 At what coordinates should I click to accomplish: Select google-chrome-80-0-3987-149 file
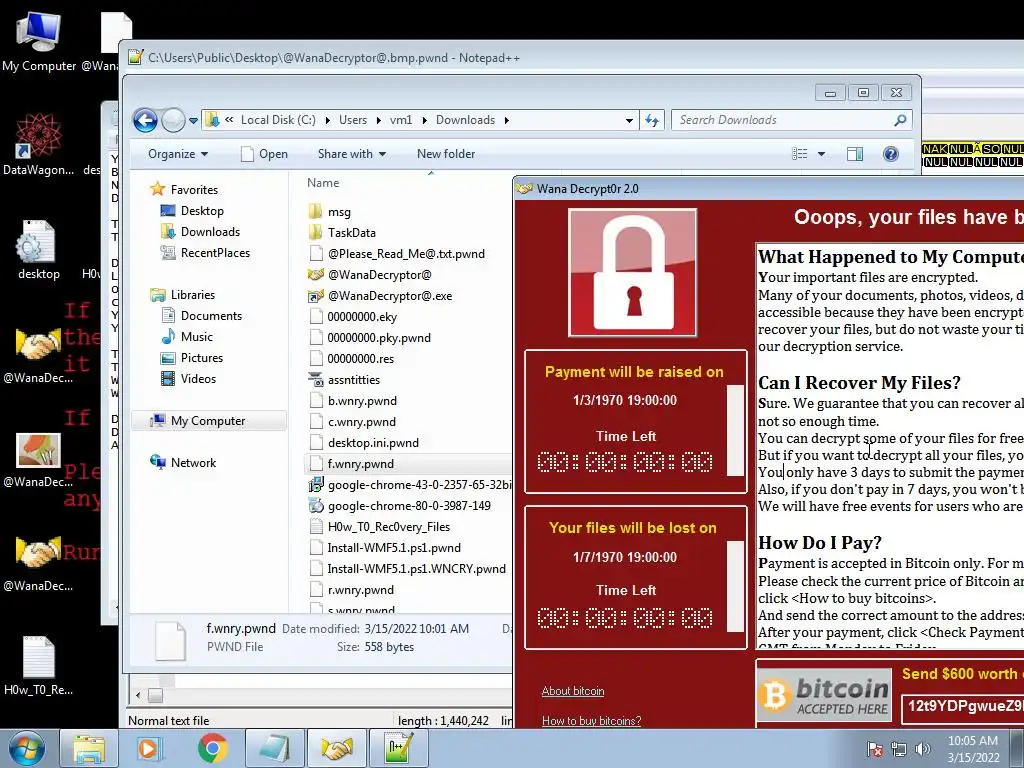click(400, 505)
